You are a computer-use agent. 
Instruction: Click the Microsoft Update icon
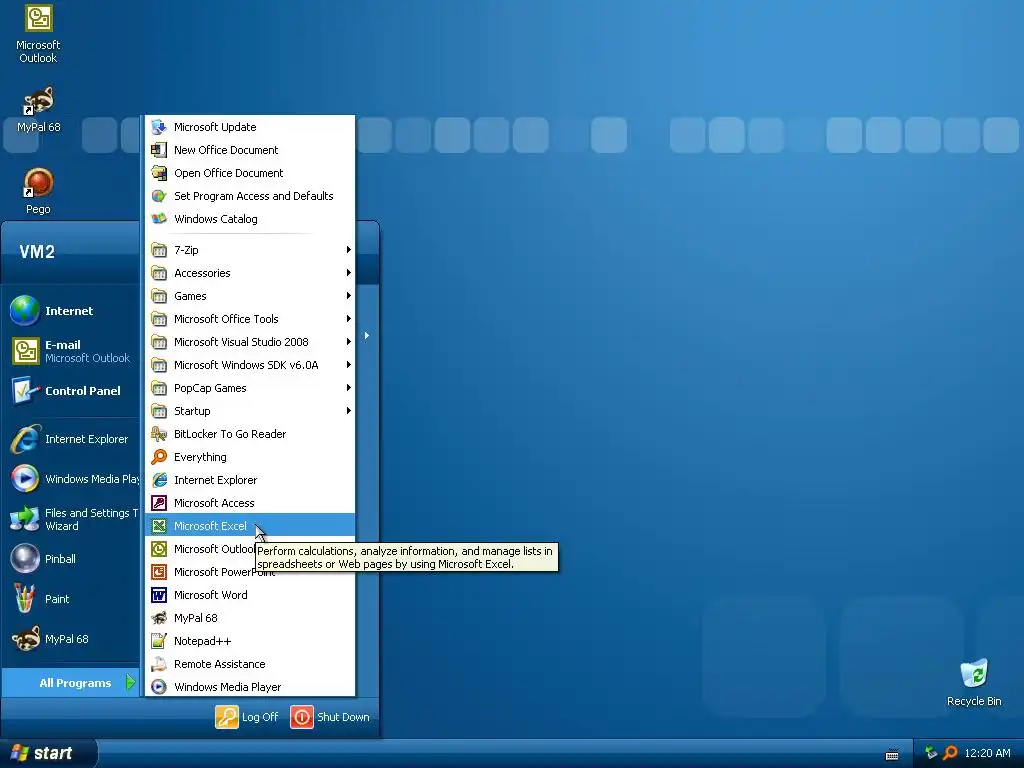click(x=159, y=127)
